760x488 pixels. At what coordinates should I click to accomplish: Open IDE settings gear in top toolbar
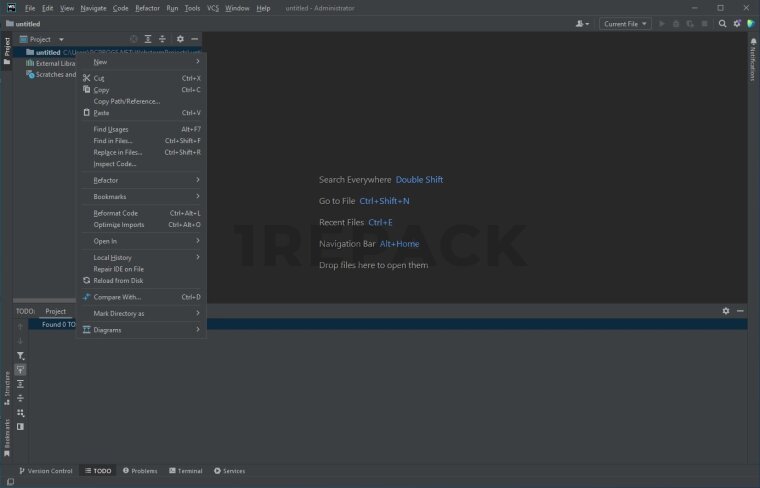(x=737, y=23)
